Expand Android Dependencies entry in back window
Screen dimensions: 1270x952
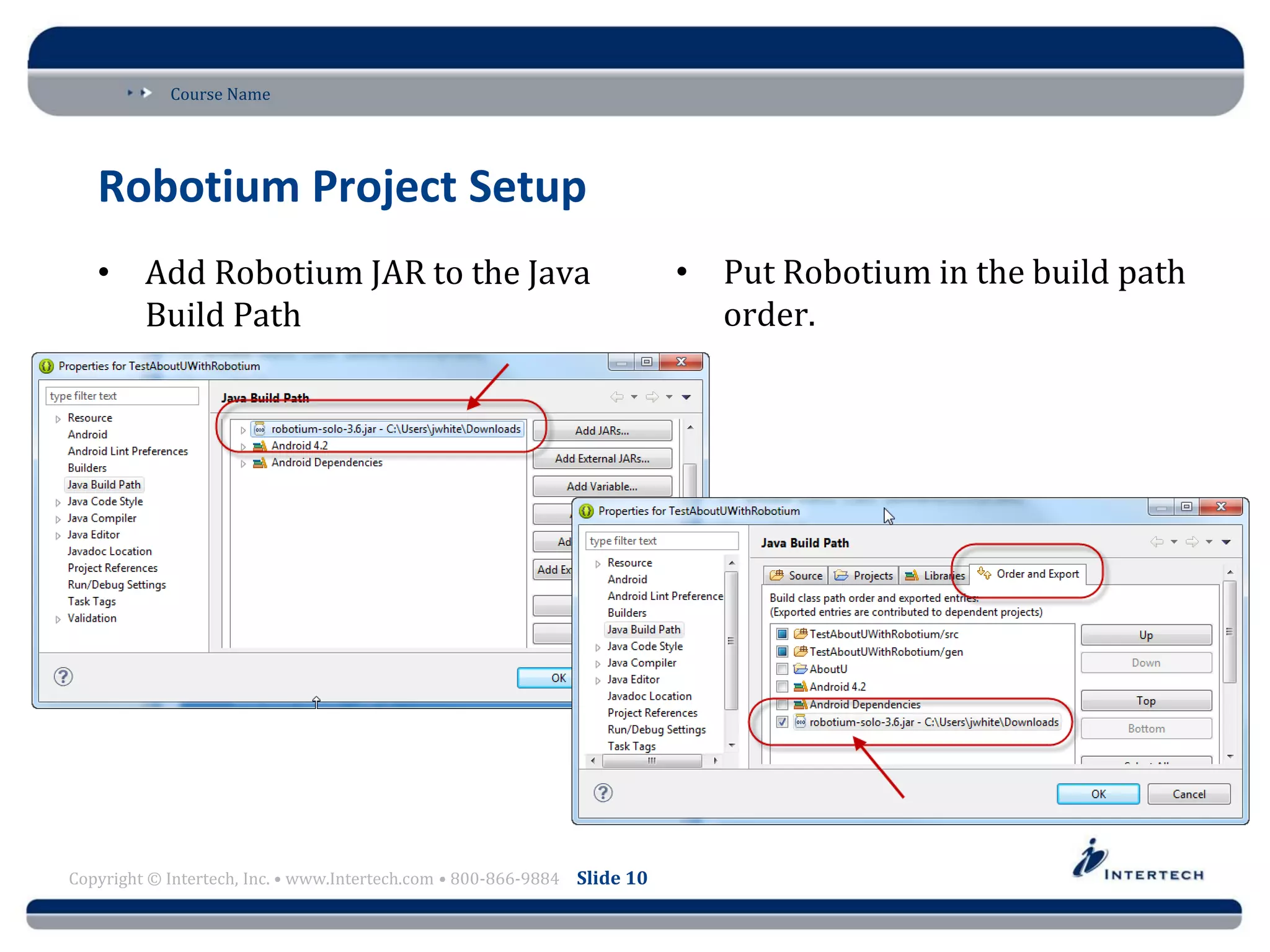pyautogui.click(x=243, y=463)
